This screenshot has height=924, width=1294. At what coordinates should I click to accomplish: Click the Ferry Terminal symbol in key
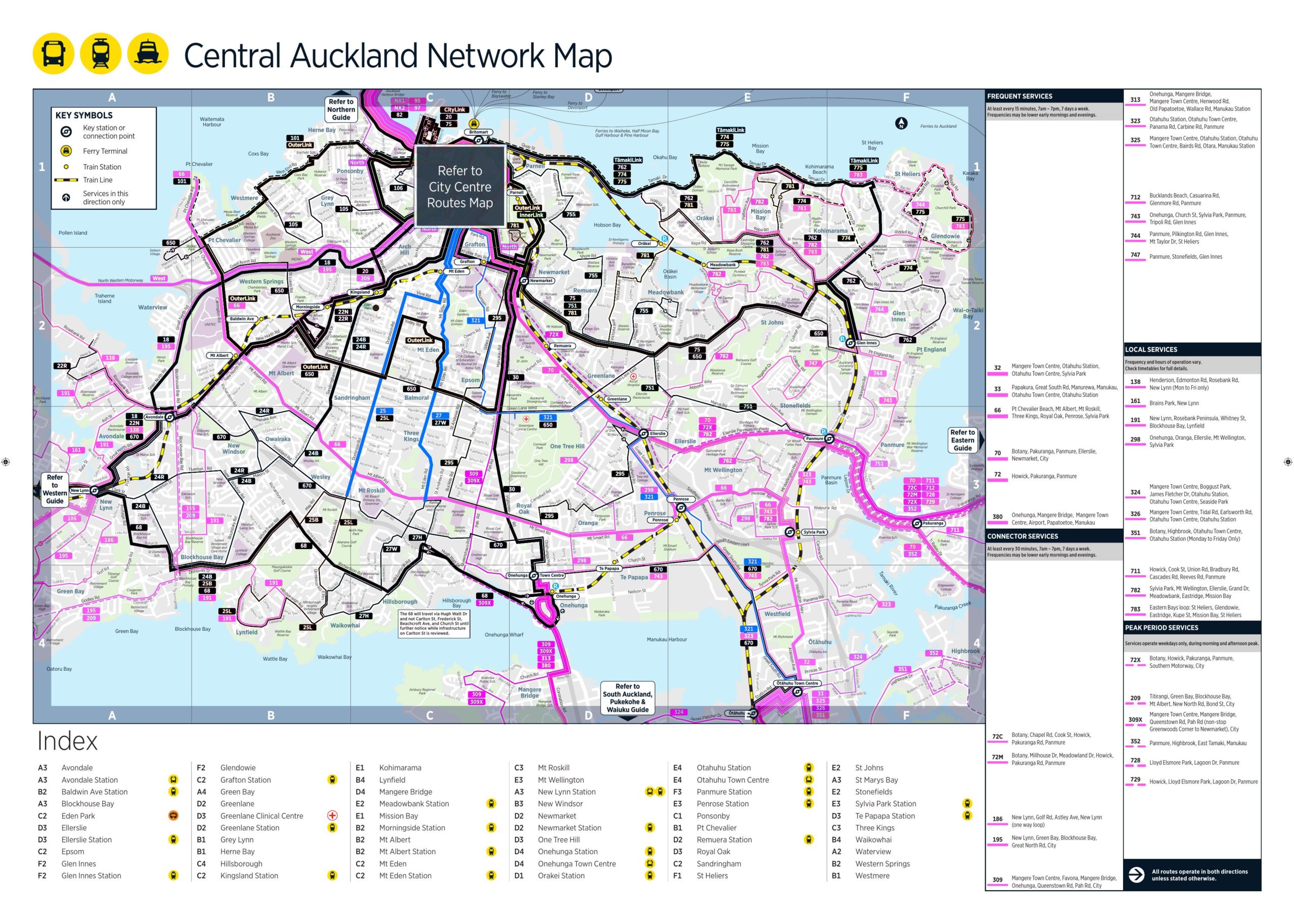click(x=66, y=151)
